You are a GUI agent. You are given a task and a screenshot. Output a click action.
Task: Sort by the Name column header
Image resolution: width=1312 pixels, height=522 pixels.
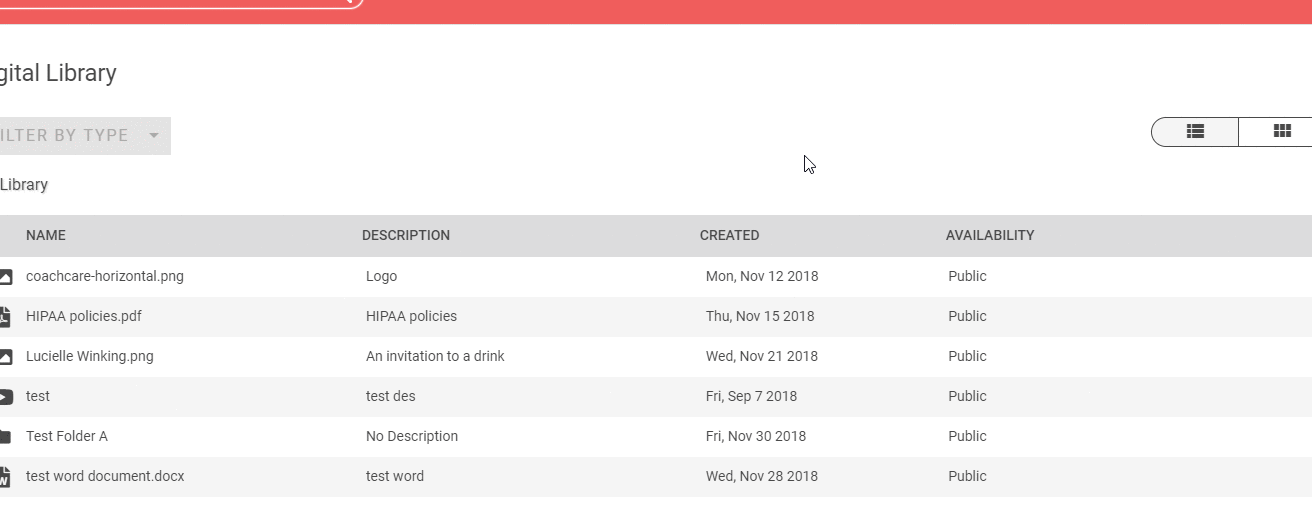pos(46,236)
